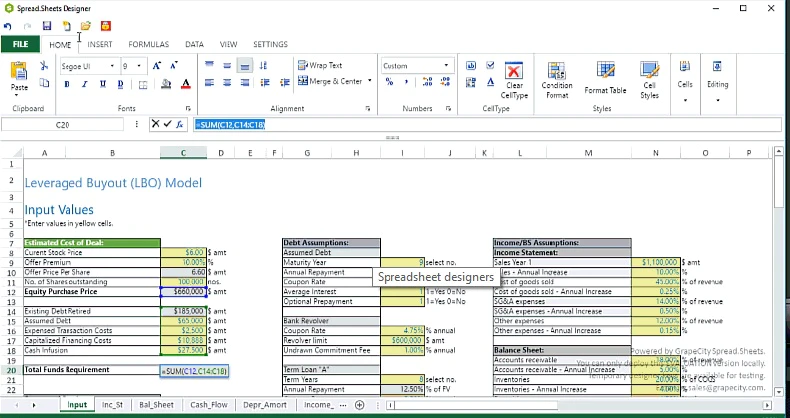This screenshot has height=418, width=790.
Task: Open the Custom number format dropdown
Action: [x=416, y=66]
